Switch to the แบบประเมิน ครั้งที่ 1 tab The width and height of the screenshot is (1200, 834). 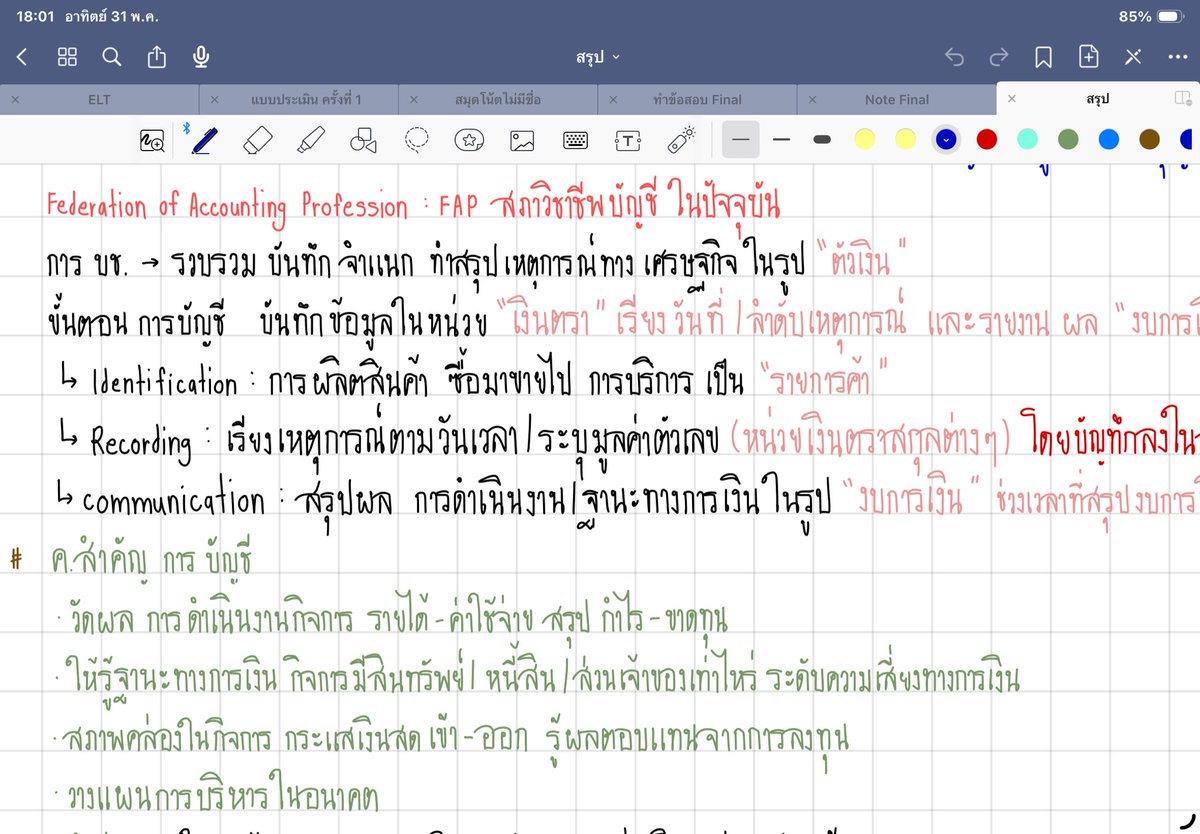point(306,99)
